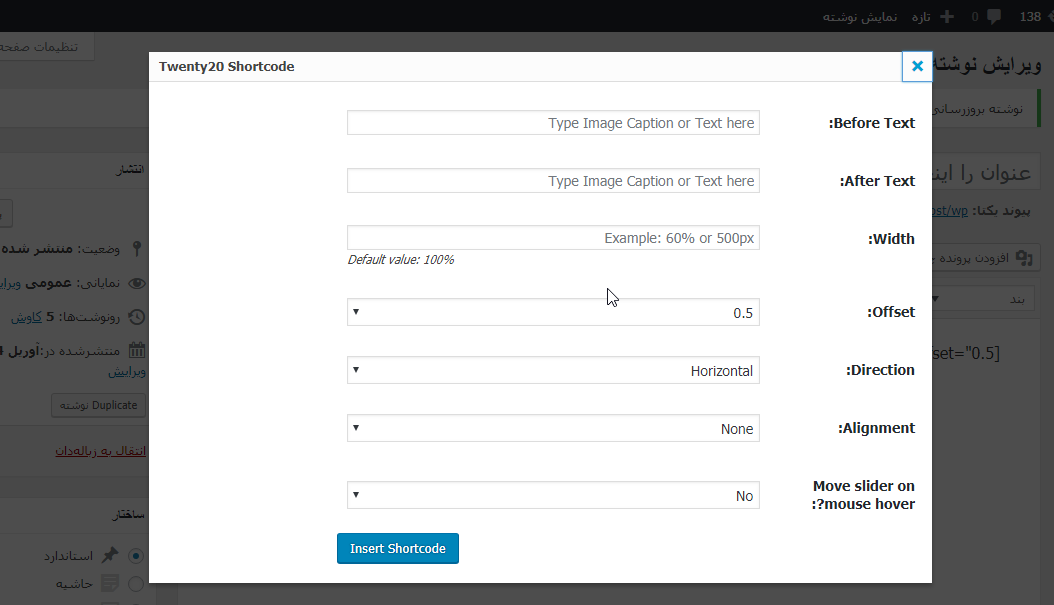
Task: Click the افزودن پرونده media button
Action: coord(984,257)
